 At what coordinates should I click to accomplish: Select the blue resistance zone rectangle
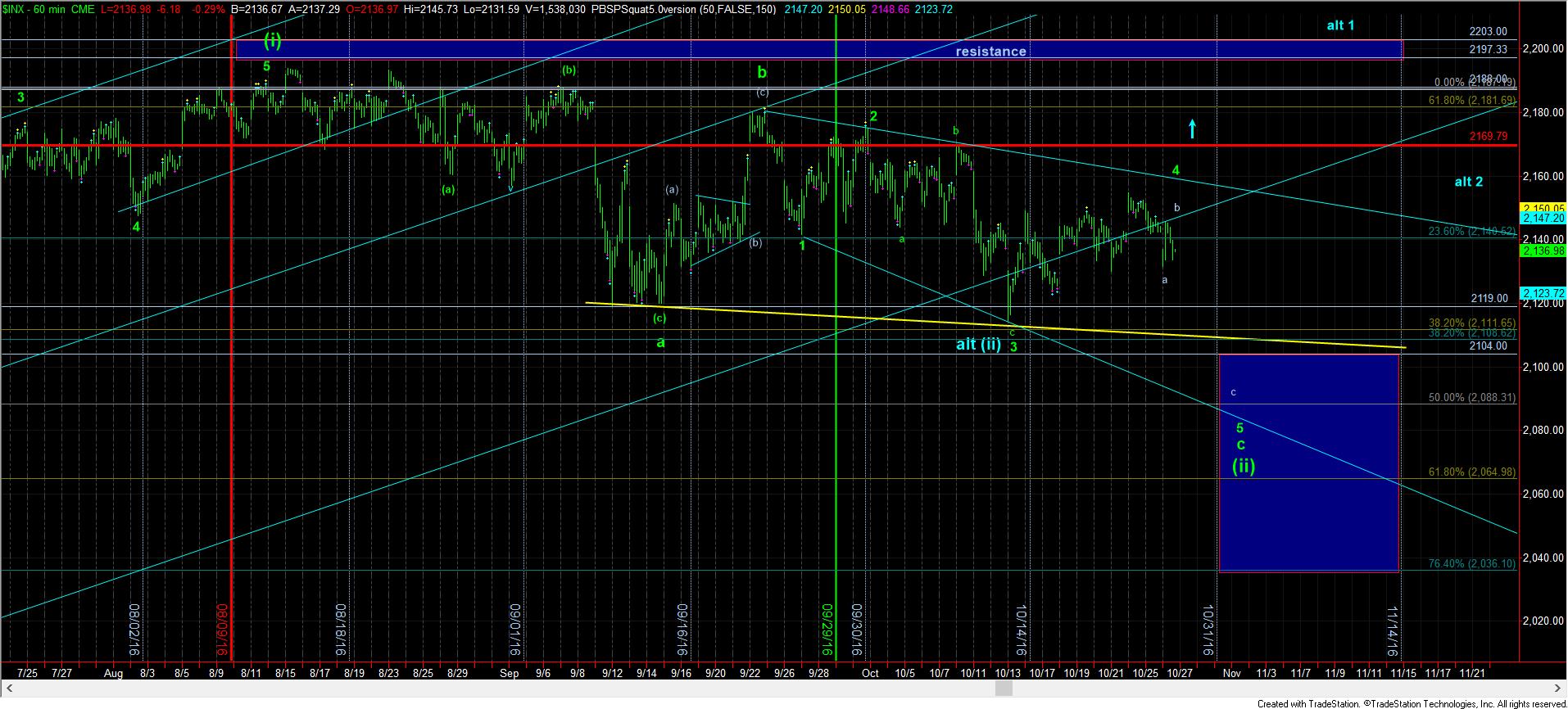click(x=818, y=50)
